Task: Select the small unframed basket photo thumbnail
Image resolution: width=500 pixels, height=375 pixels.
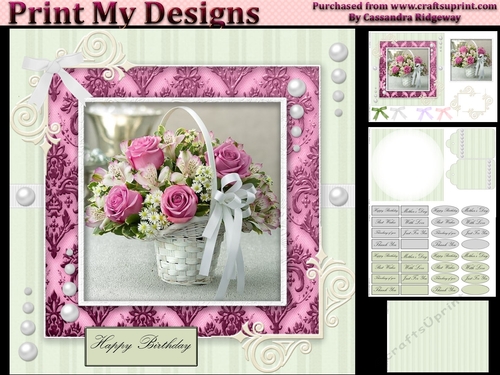Action: (x=471, y=60)
